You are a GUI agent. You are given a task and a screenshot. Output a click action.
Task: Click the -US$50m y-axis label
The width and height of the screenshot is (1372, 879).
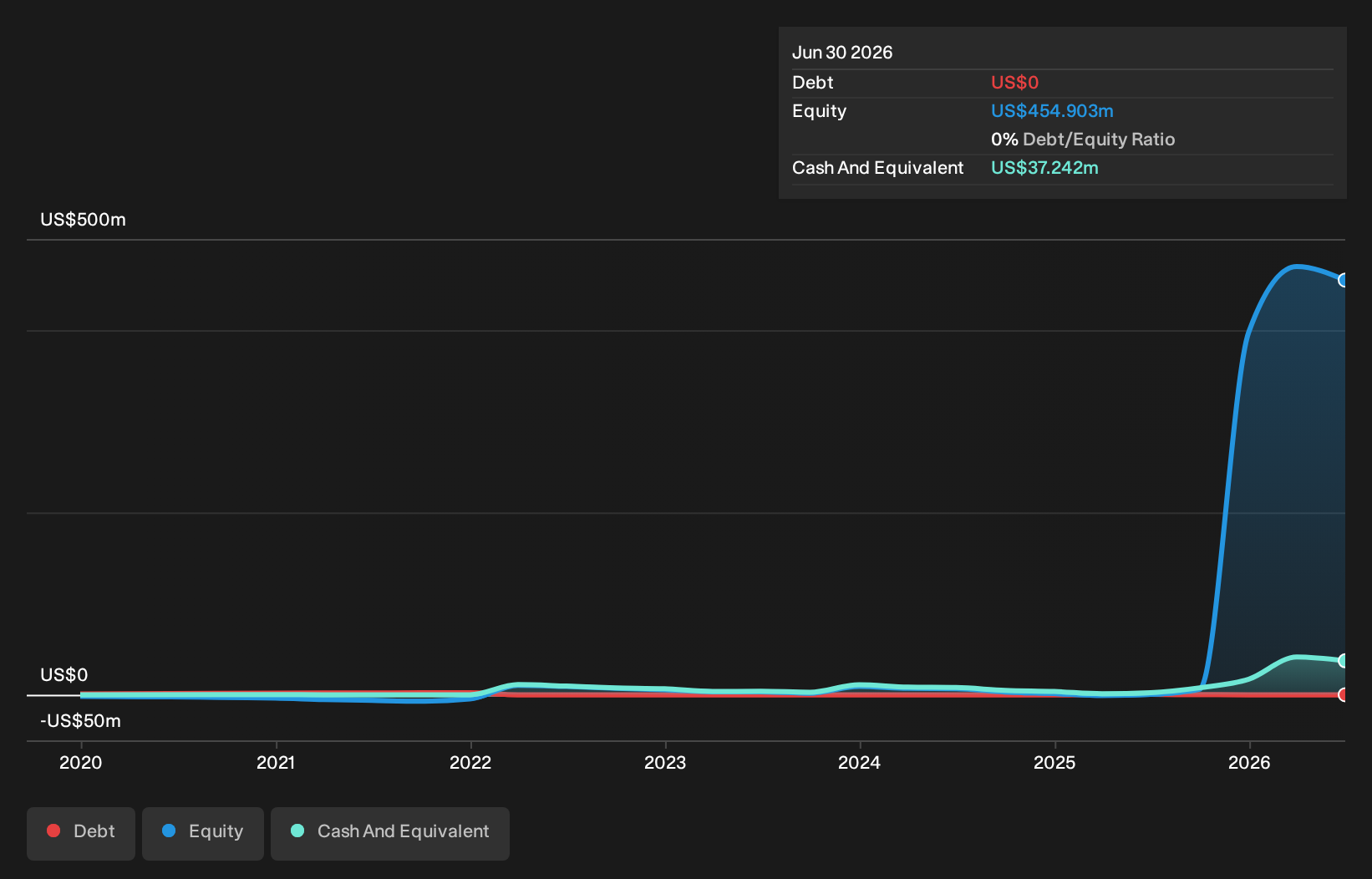[x=80, y=720]
